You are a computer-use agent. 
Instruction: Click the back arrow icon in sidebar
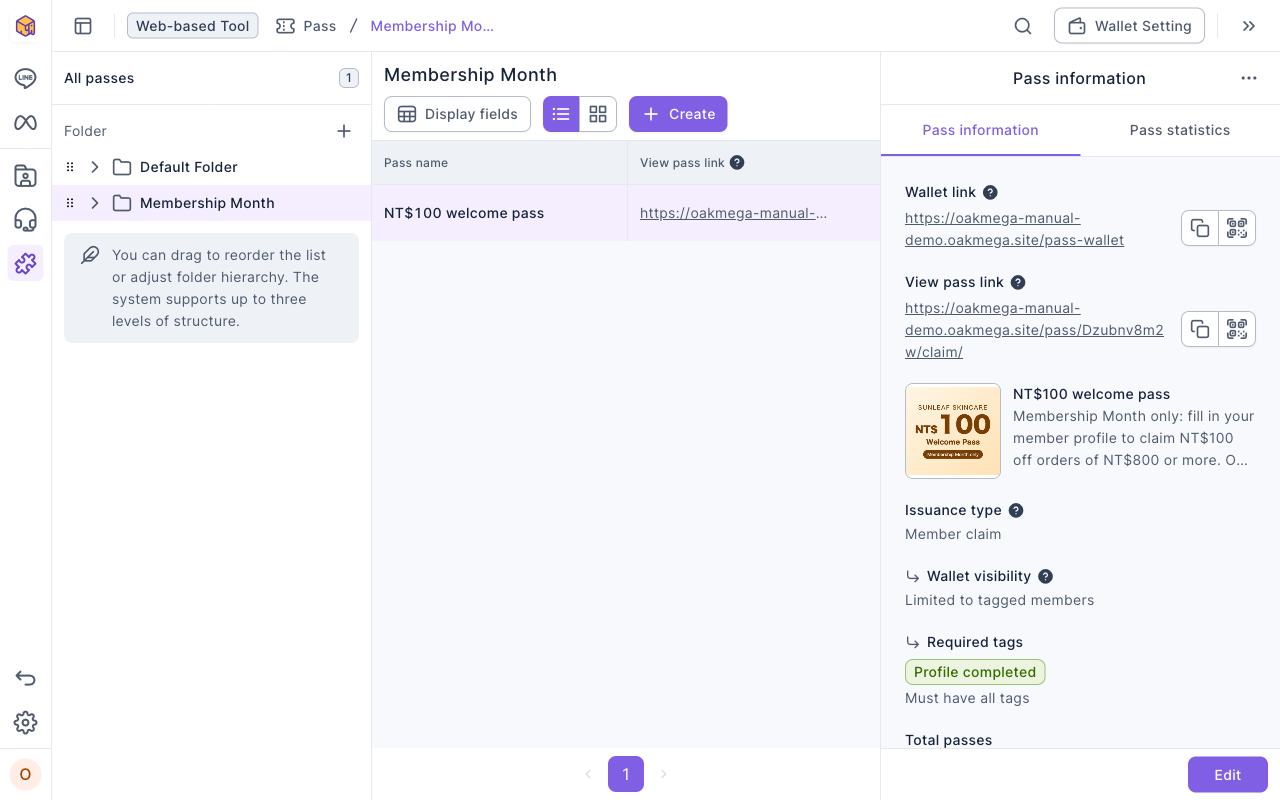tap(25, 678)
